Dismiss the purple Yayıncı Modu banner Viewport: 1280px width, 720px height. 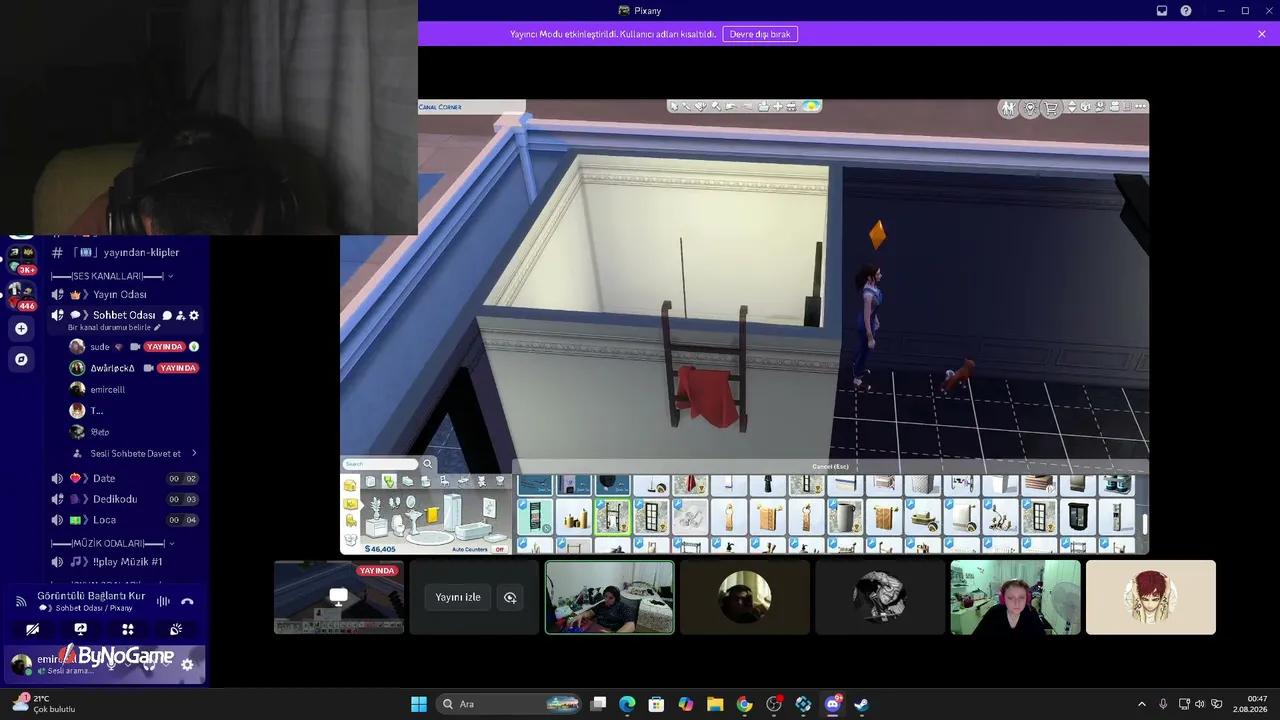(1262, 34)
